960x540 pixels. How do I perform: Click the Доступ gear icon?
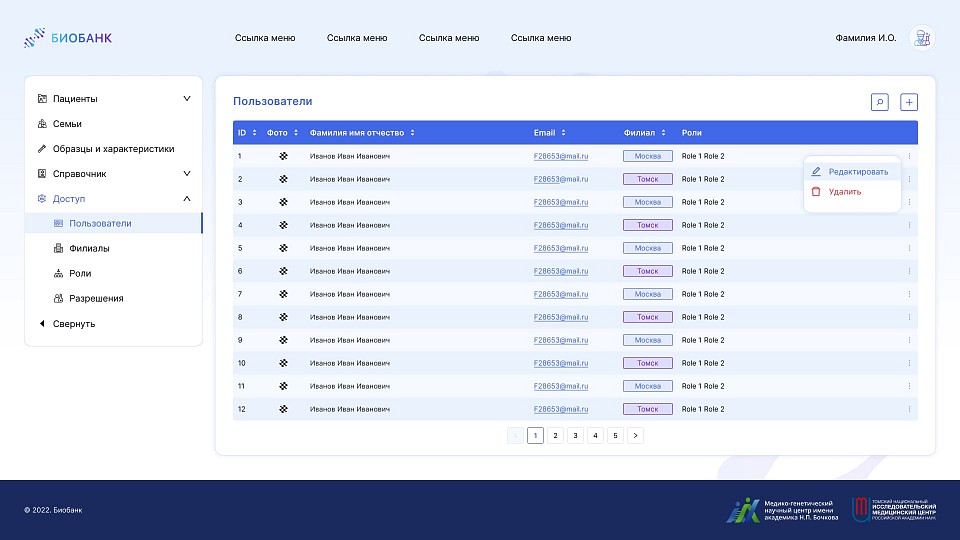tap(42, 198)
